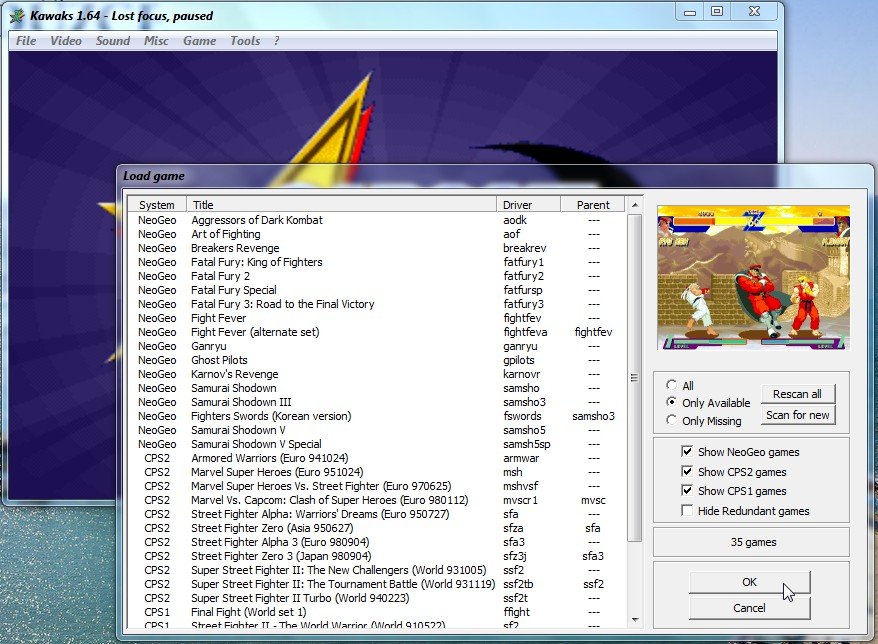Click the samsho5 driver cell
This screenshot has width=878, height=644.
(x=524, y=430)
